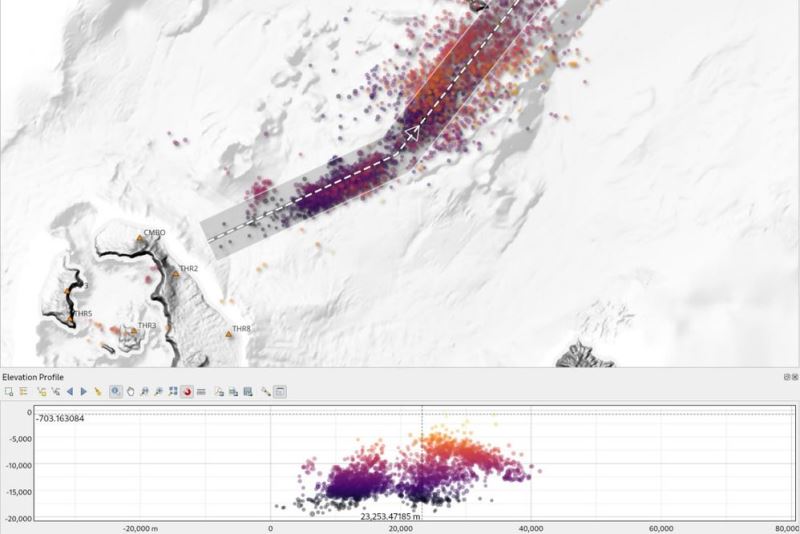This screenshot has height=534, width=800.
Task: Pick the Zoom X Axis tool
Action: [x=145, y=391]
